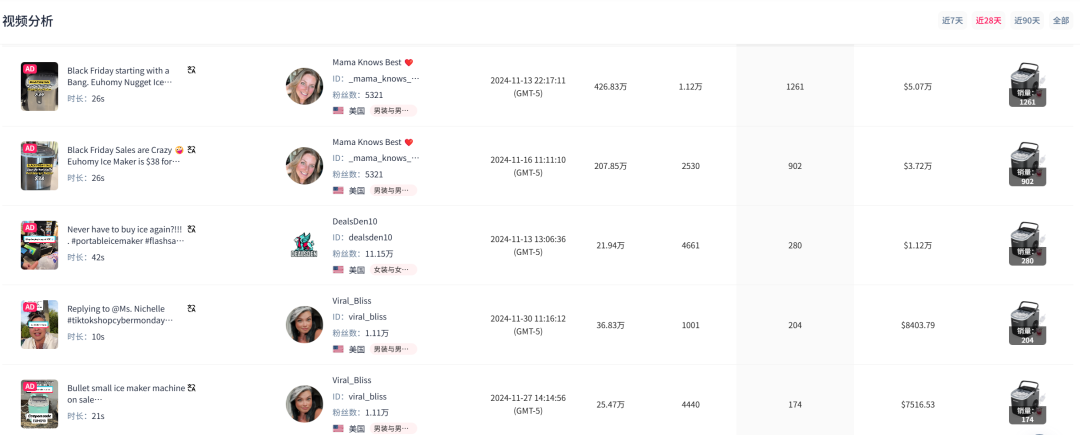Open the 10s "Replying to @Ms. Nichelle" video thumbnail
1080x435 pixels.
coord(39,324)
